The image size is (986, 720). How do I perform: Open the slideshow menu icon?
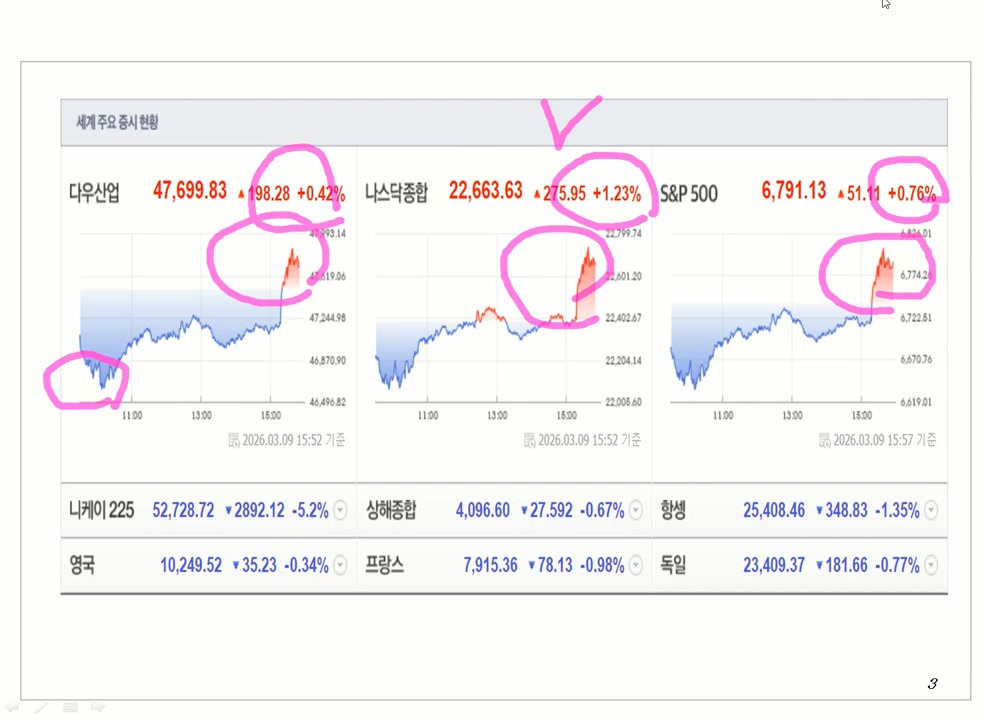pyautogui.click(x=70, y=707)
